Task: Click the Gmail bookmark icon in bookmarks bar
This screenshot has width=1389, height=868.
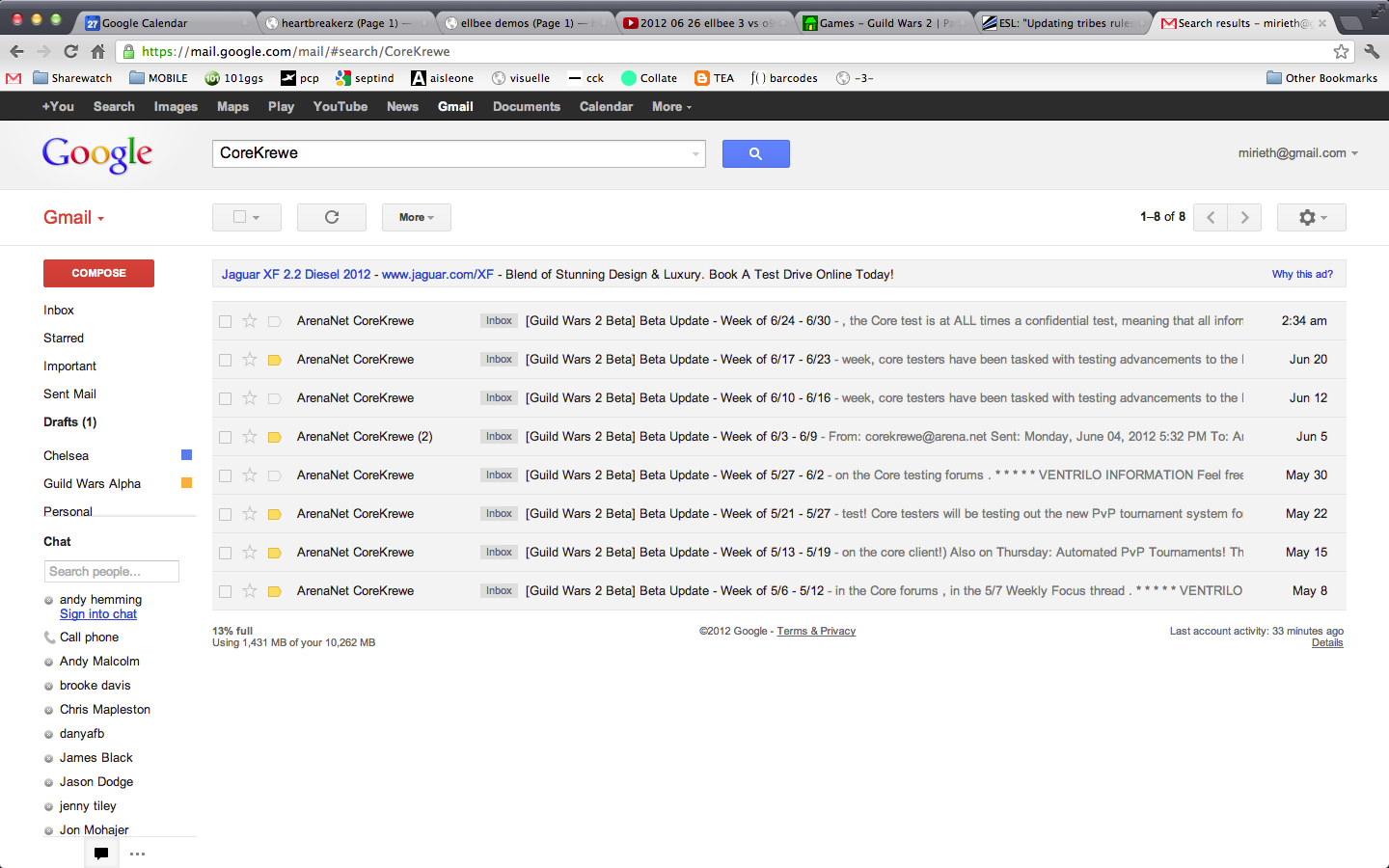Action: [14, 78]
